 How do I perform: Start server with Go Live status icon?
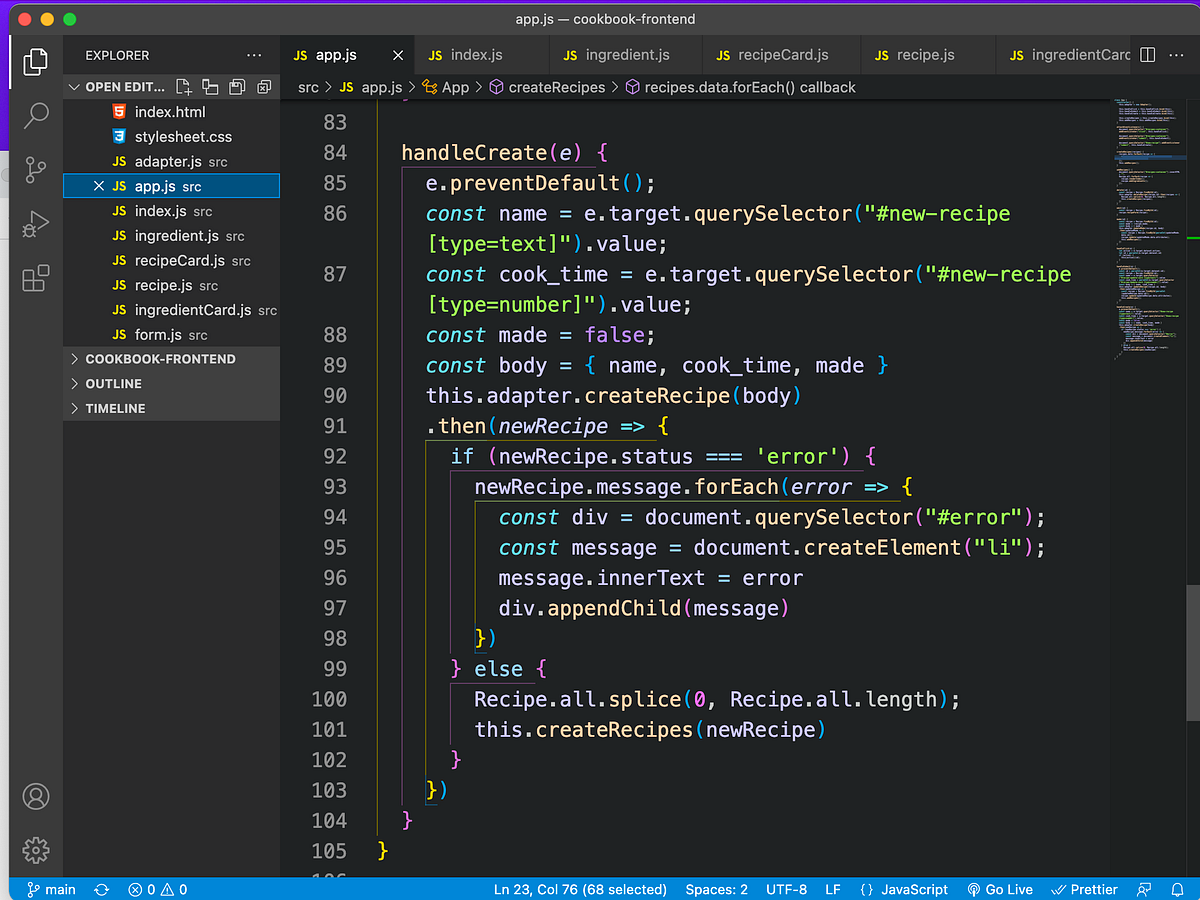click(998, 889)
